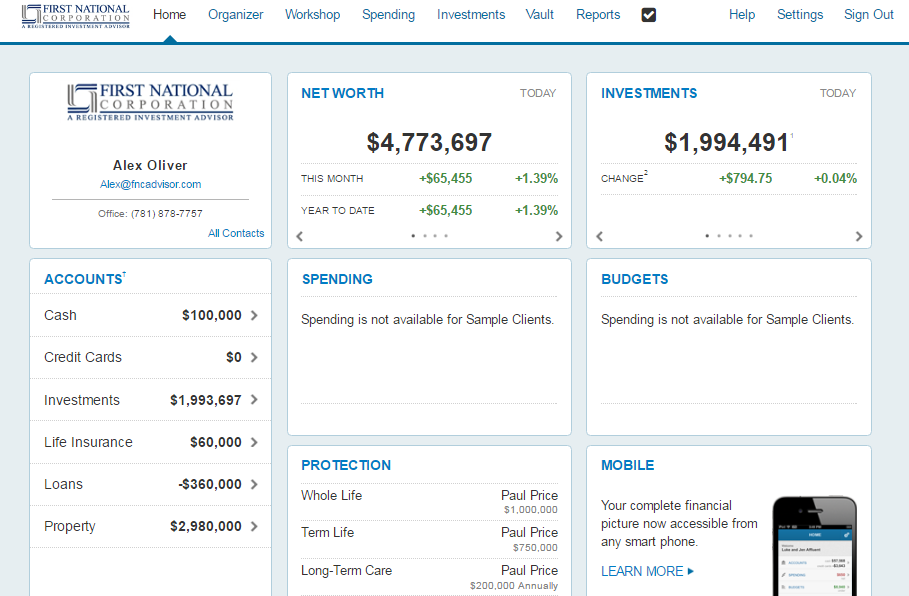Select last pagination dot in Net Worth card

[x=446, y=236]
